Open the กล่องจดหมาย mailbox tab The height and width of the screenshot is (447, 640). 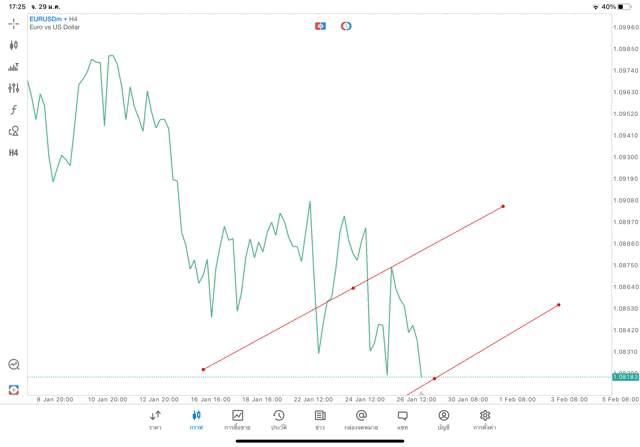point(361,419)
